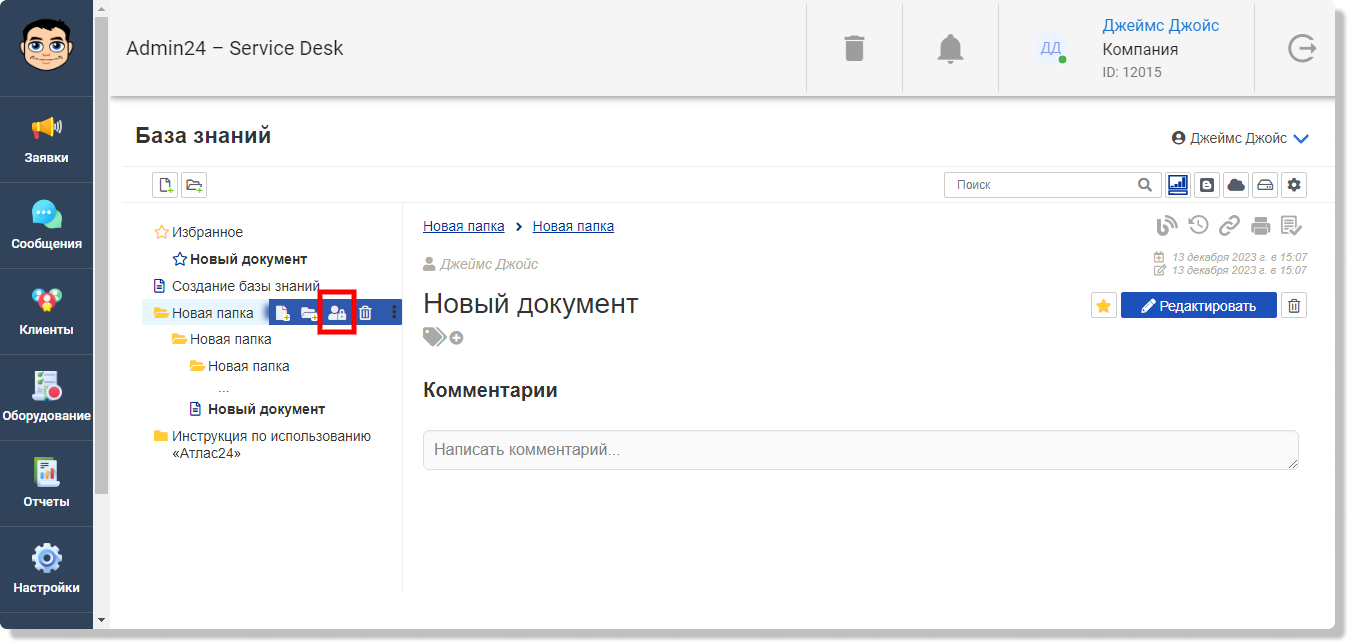Open notifications bell in the header
This screenshot has height=643, width=1349.
click(x=950, y=48)
